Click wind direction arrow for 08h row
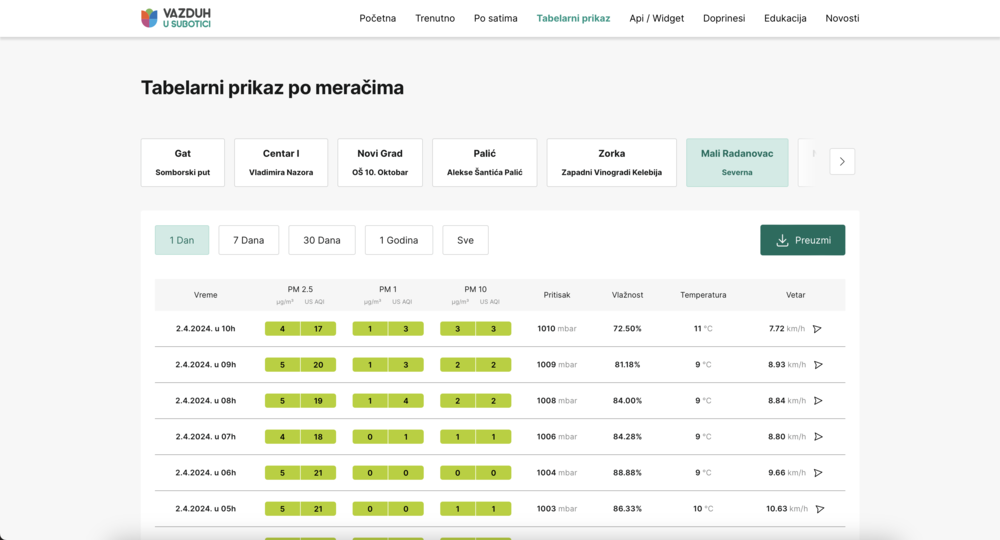 tap(818, 401)
